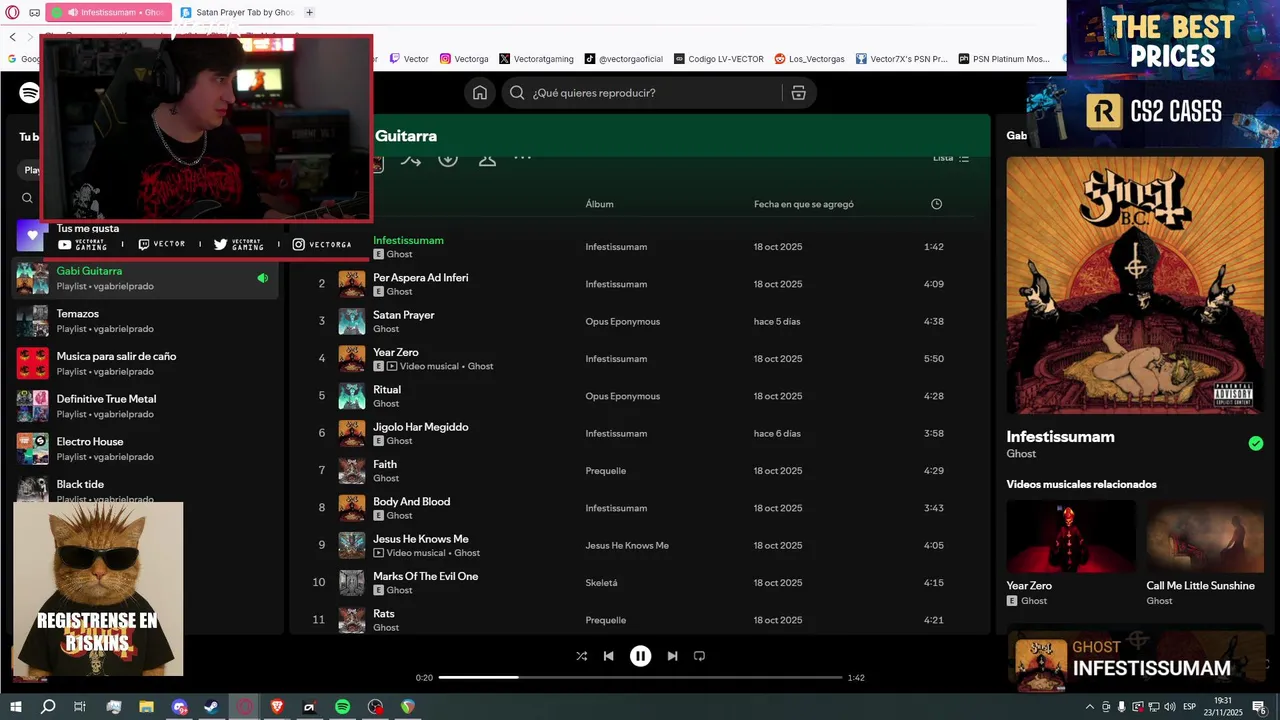Click the duration clock column header
1280x720 pixels.
coord(936,204)
